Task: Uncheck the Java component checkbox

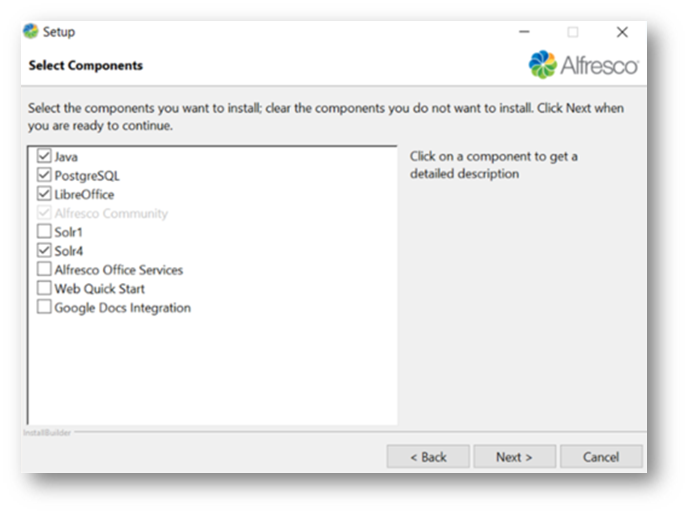Action: pyautogui.click(x=44, y=157)
